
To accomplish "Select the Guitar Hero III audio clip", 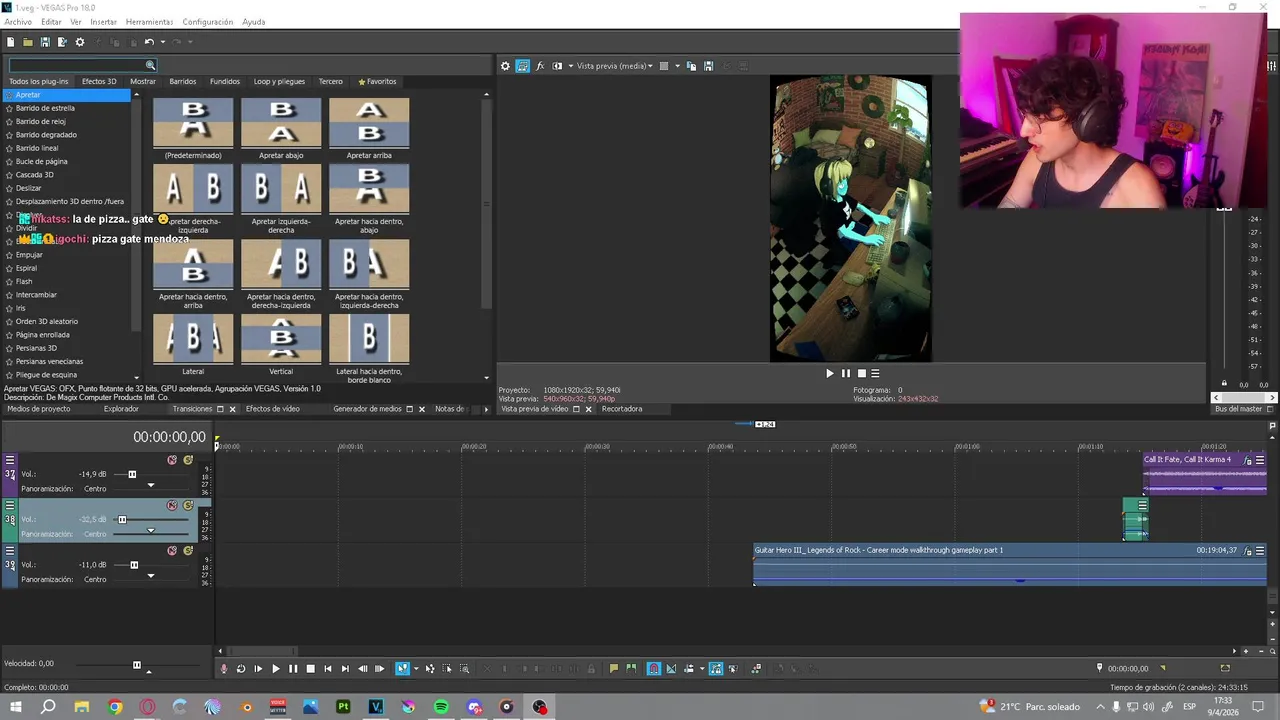I will [x=1010, y=565].
